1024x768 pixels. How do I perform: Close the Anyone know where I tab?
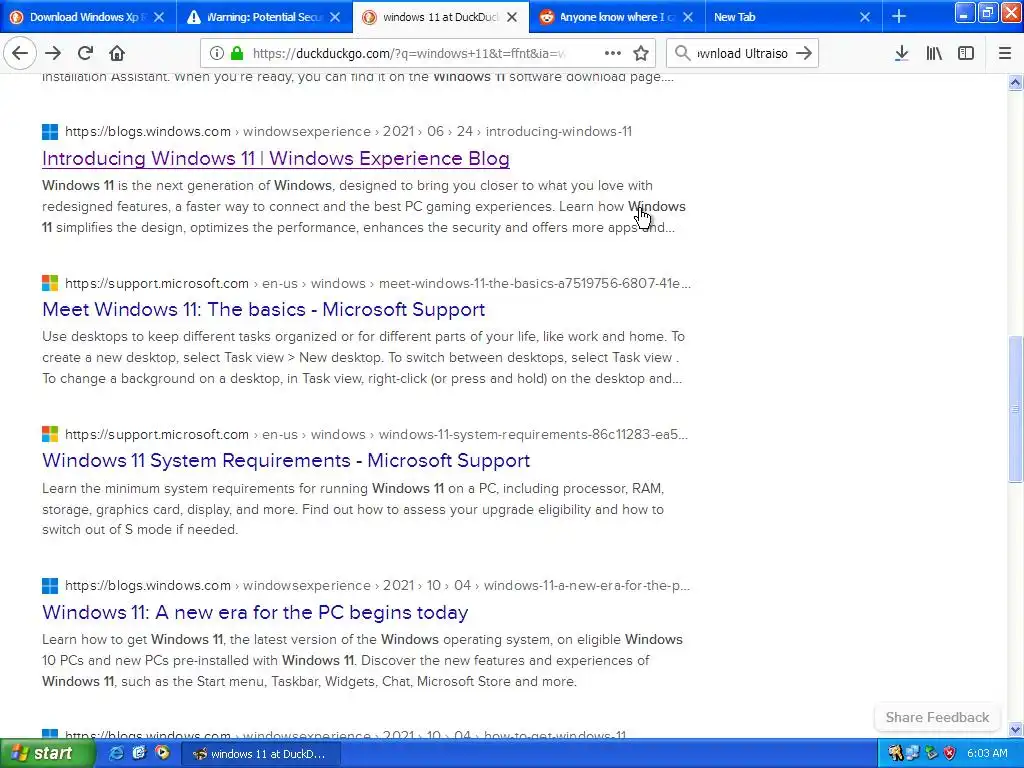688,17
